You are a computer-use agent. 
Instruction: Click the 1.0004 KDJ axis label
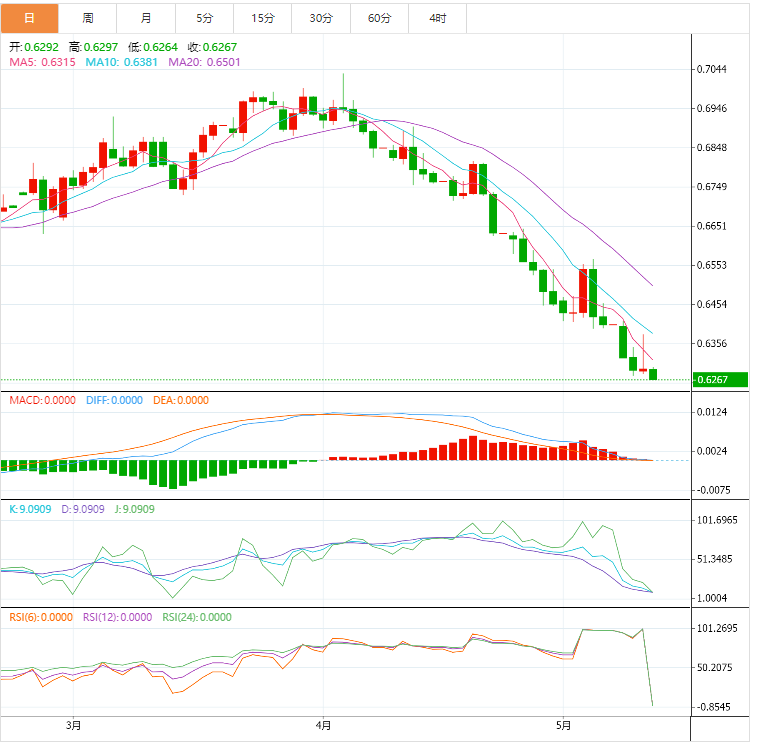[712, 599]
